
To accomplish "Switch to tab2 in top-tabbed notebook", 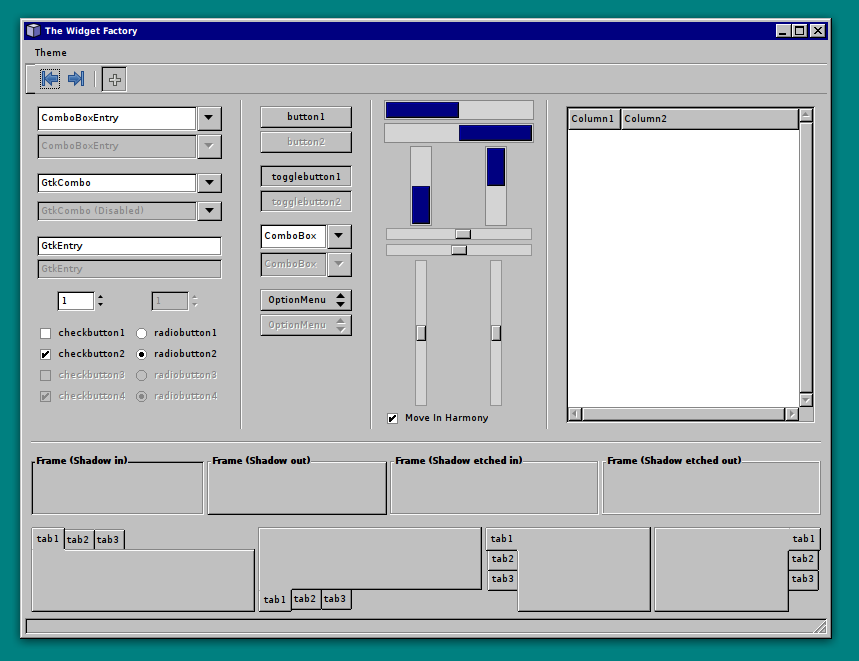I will tap(78, 540).
